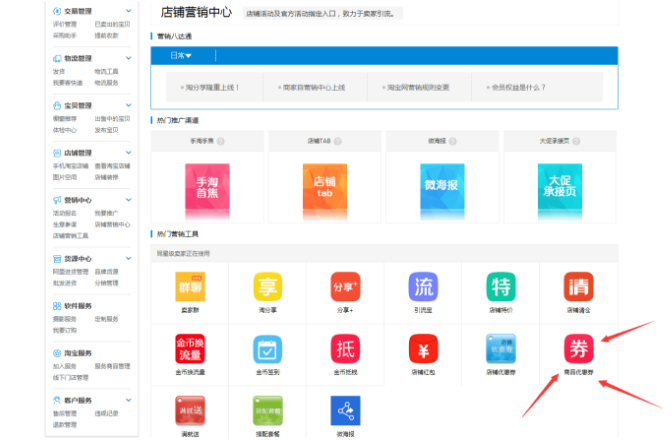Collapse the 营销中心 section chevron
Viewport: 672px width, 440px height.
coord(128,200)
